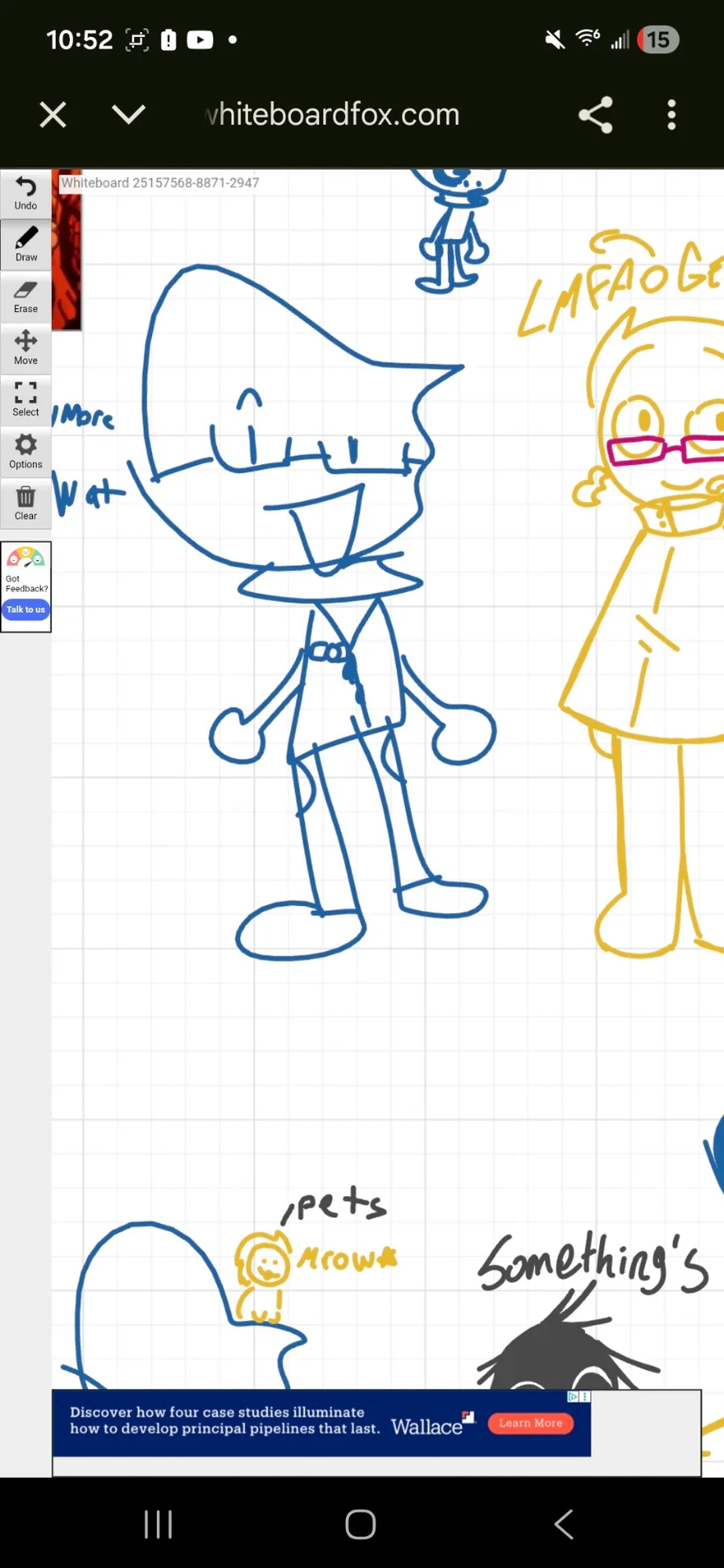Viewport: 724px width, 1568px height.
Task: Tap the Android home button
Action: 360,1524
